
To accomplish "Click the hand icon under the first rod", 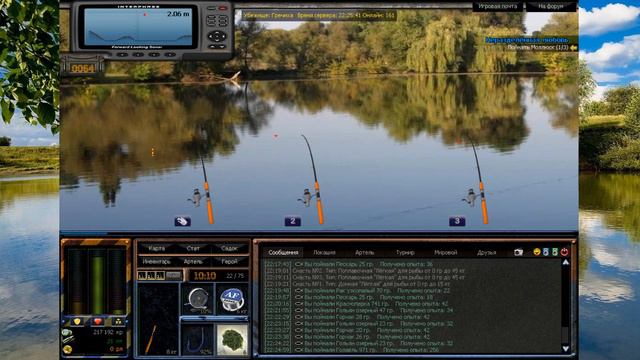I will [x=182, y=221].
